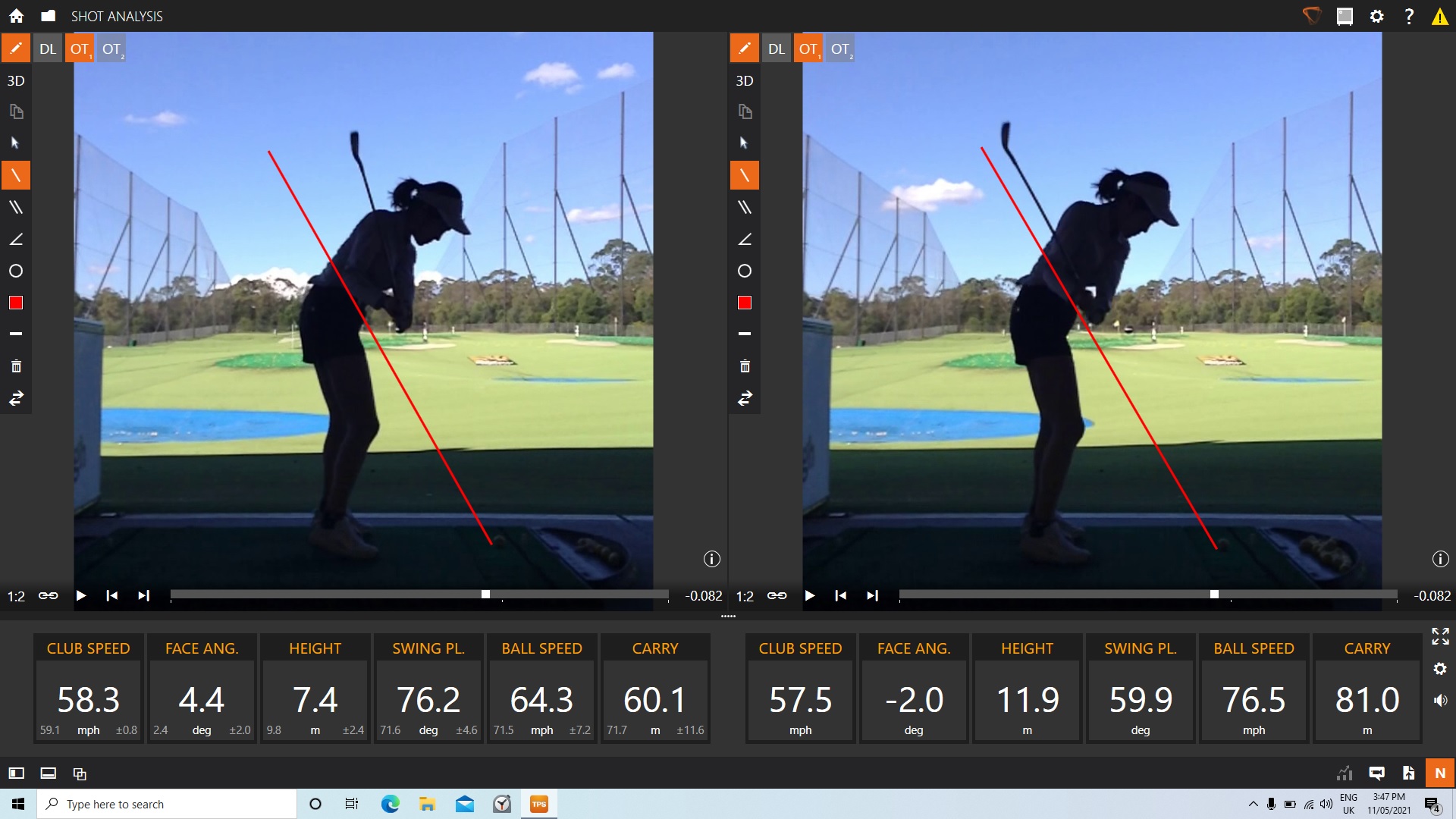Select the circle draw tool in left panel

pos(16,271)
